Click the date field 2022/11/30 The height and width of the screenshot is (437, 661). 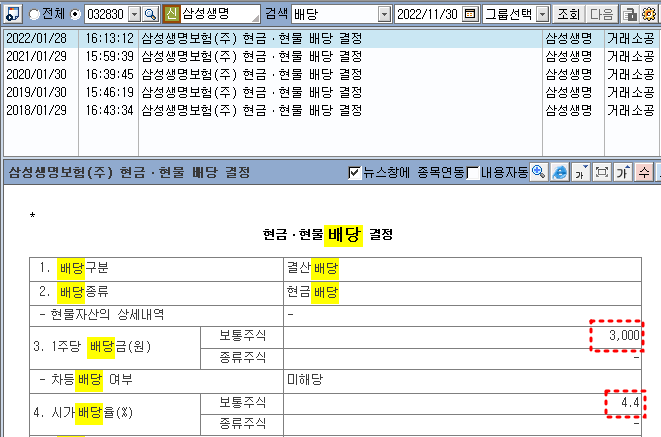pyautogui.click(x=427, y=14)
